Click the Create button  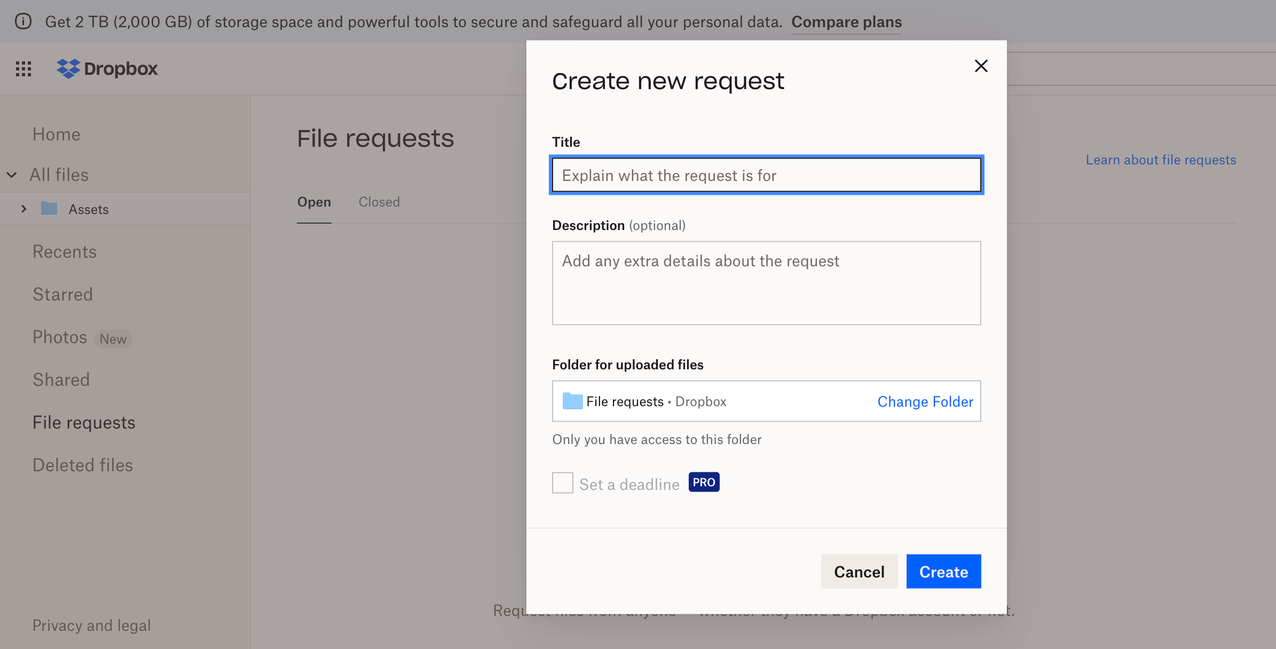click(943, 571)
